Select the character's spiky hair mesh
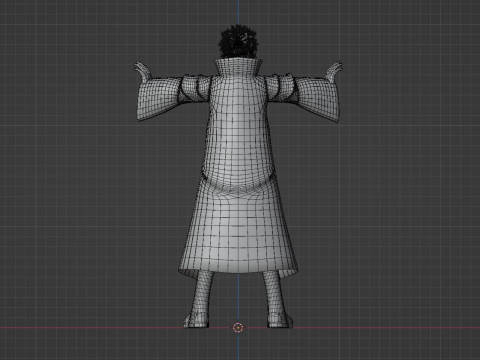Screen dimensions: 480x360 point(239,41)
